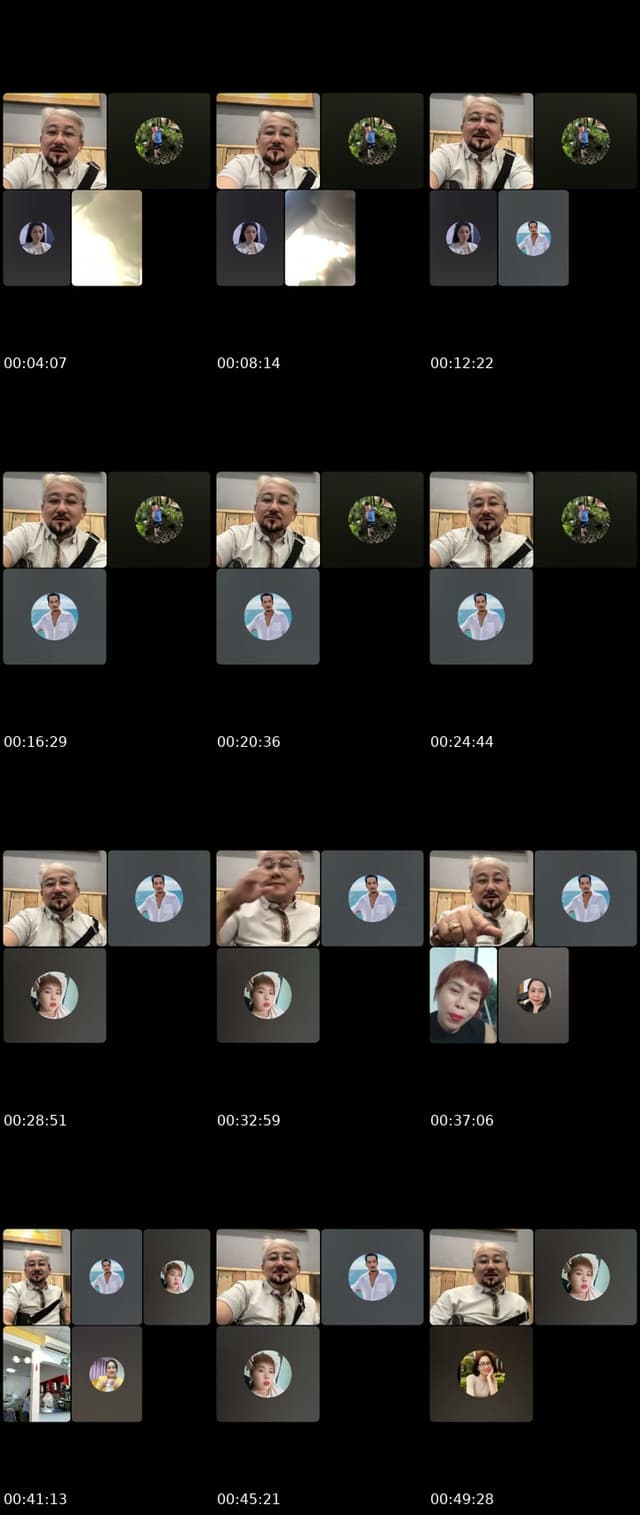Click the 00:16:29 timestamp label
Image resolution: width=640 pixels, height=1515 pixels.
[x=35, y=742]
